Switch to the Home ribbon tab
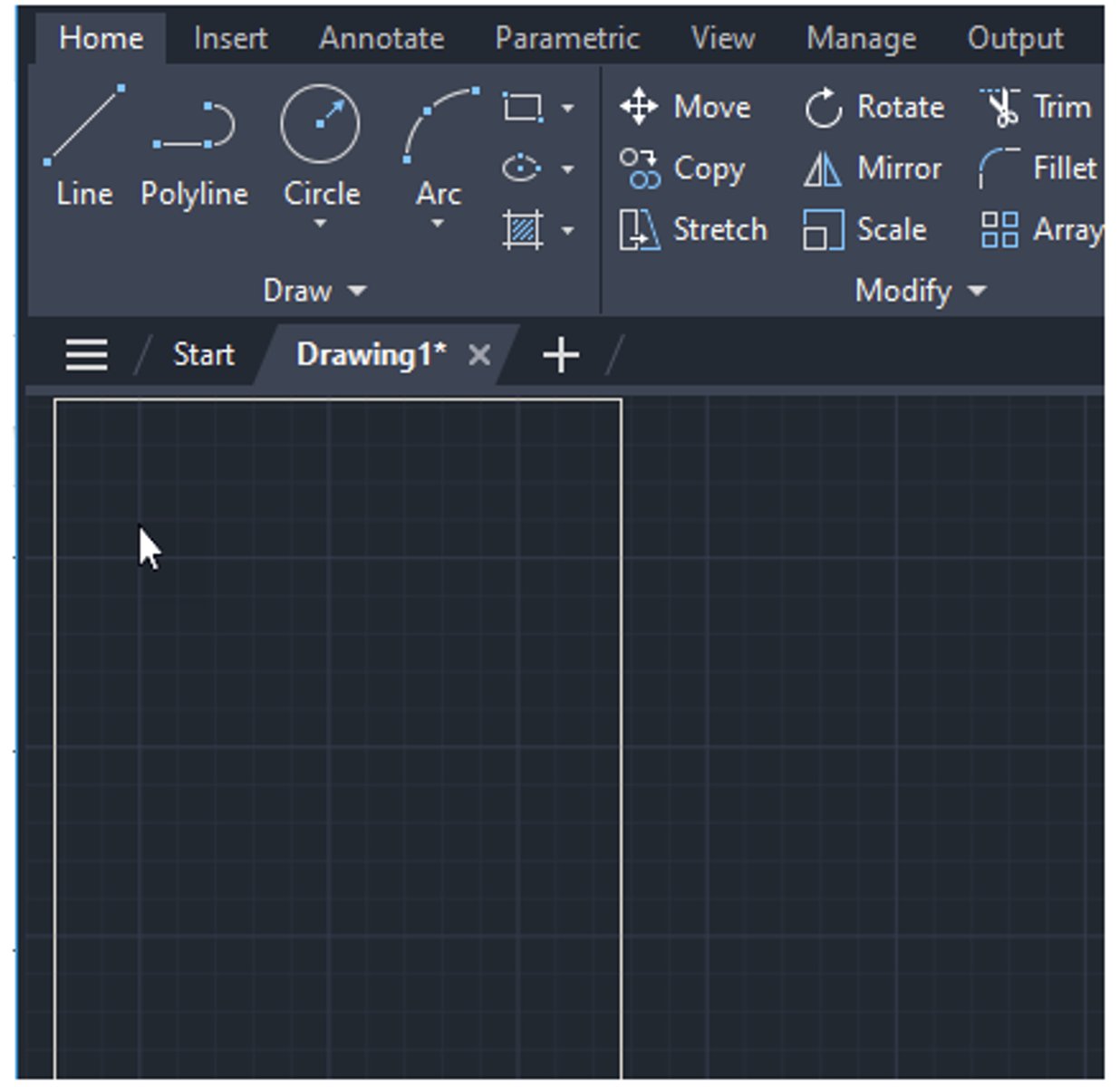The image size is (1120, 1087). [x=101, y=38]
